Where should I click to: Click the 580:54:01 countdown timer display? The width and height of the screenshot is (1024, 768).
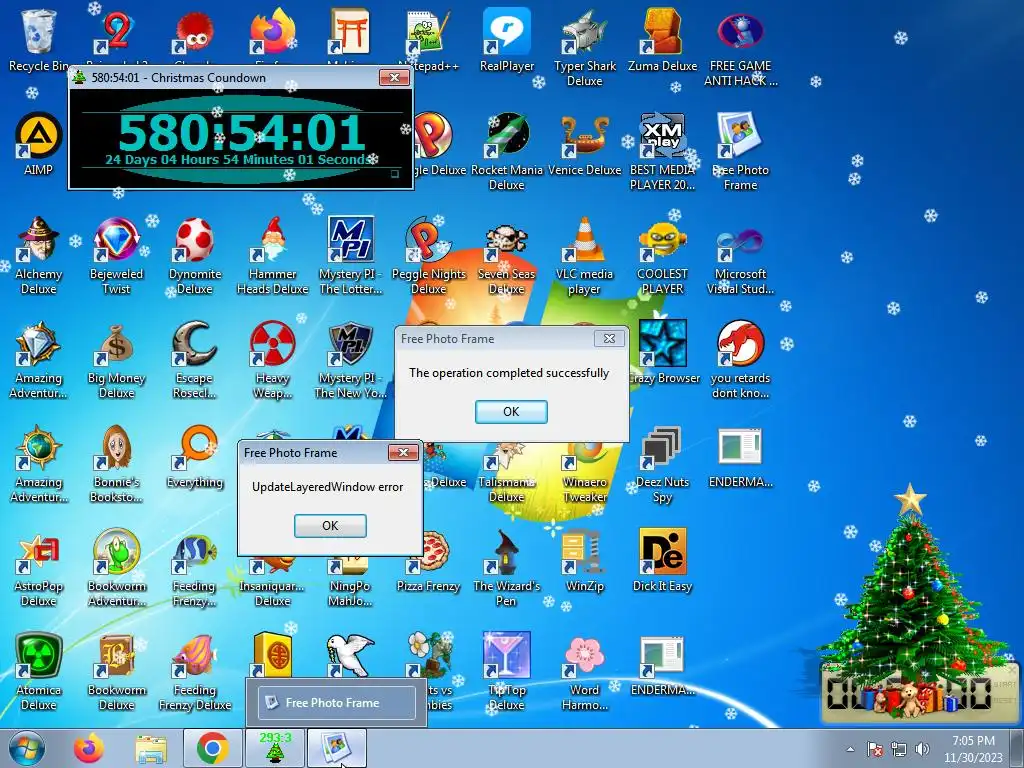point(242,133)
